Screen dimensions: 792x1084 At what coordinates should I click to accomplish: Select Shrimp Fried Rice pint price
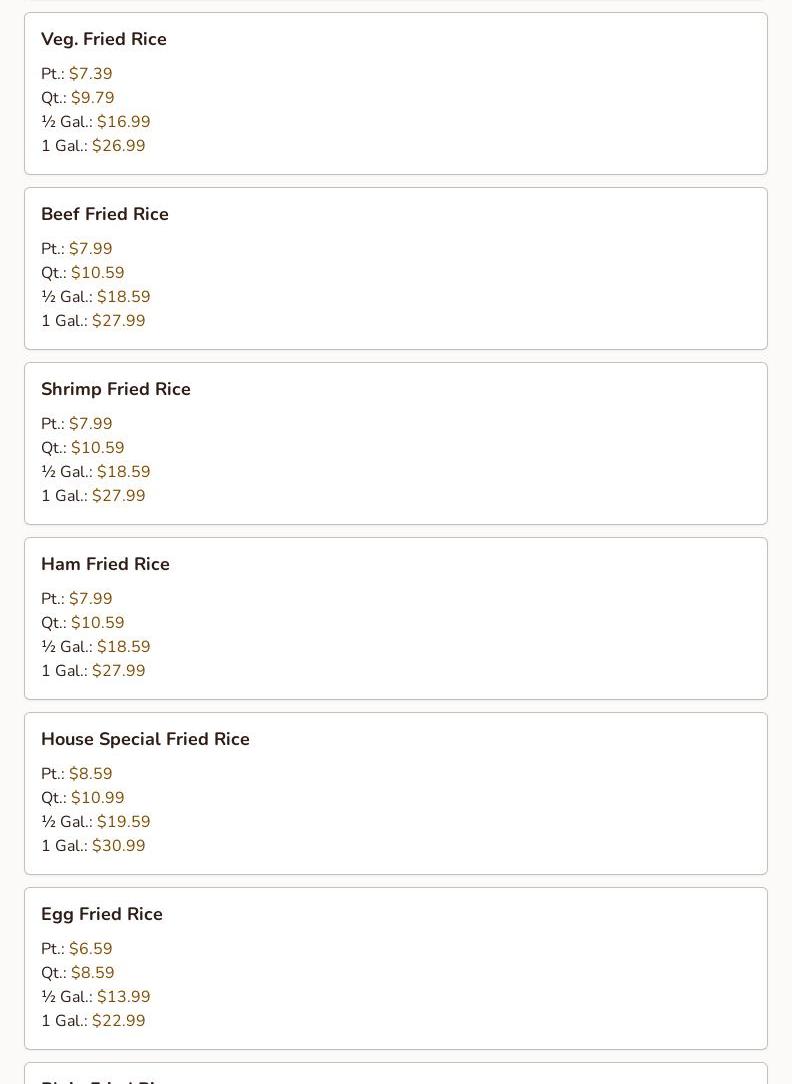90,424
